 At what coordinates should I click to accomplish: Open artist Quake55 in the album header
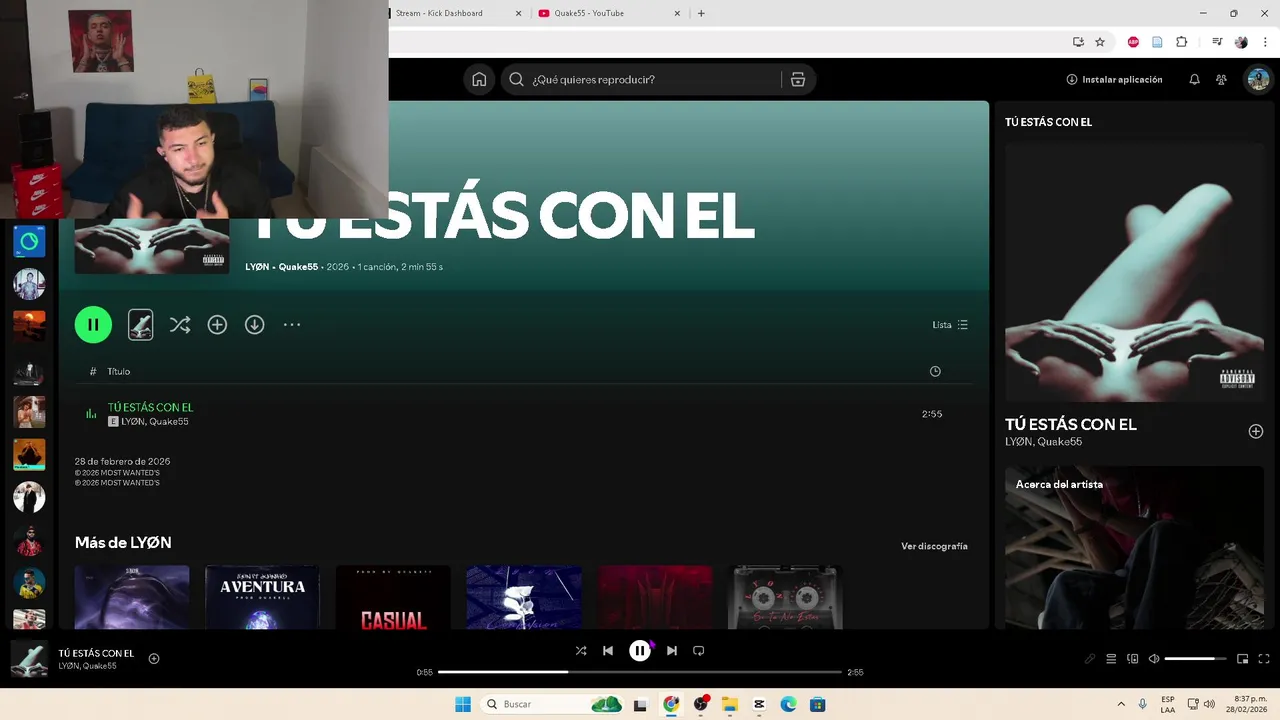298,267
